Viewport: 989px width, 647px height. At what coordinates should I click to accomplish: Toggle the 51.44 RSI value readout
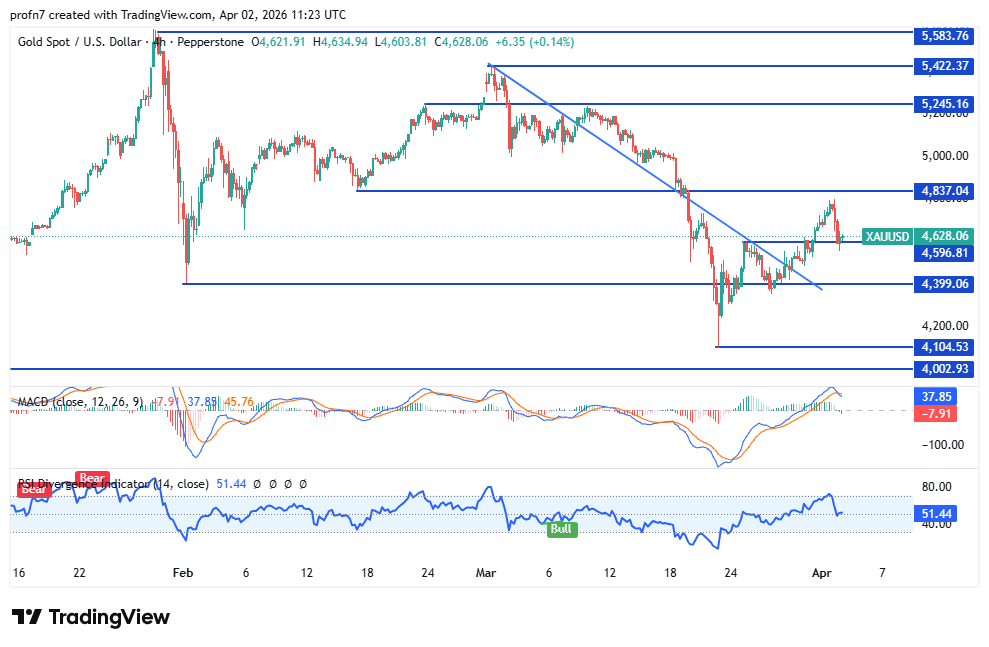[230, 483]
